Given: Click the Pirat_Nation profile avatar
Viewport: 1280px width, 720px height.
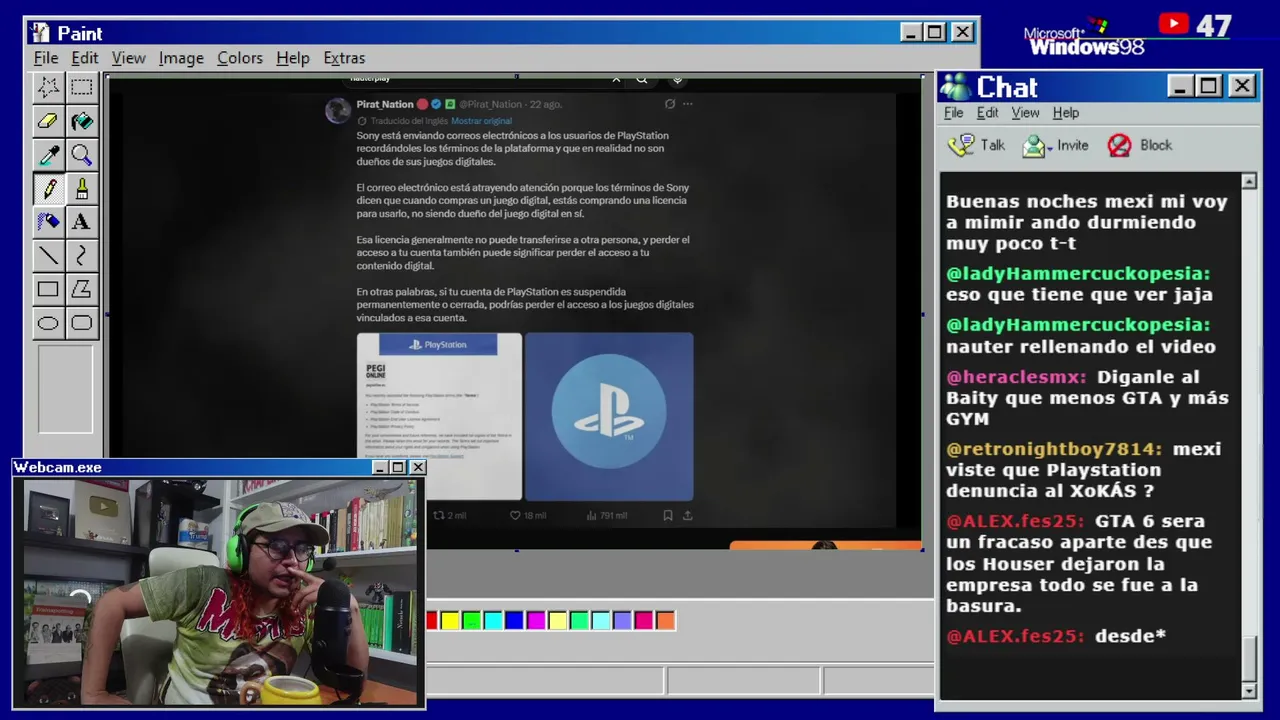Looking at the screenshot, I should click(338, 110).
